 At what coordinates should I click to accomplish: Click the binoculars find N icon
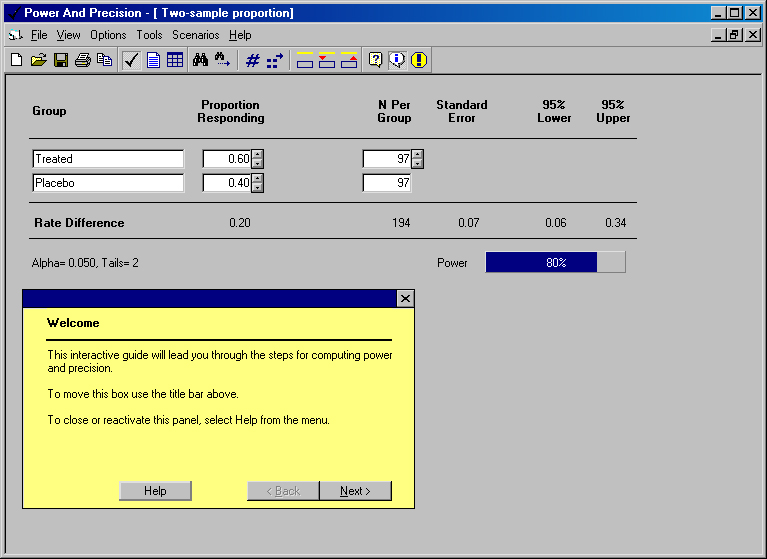200,60
